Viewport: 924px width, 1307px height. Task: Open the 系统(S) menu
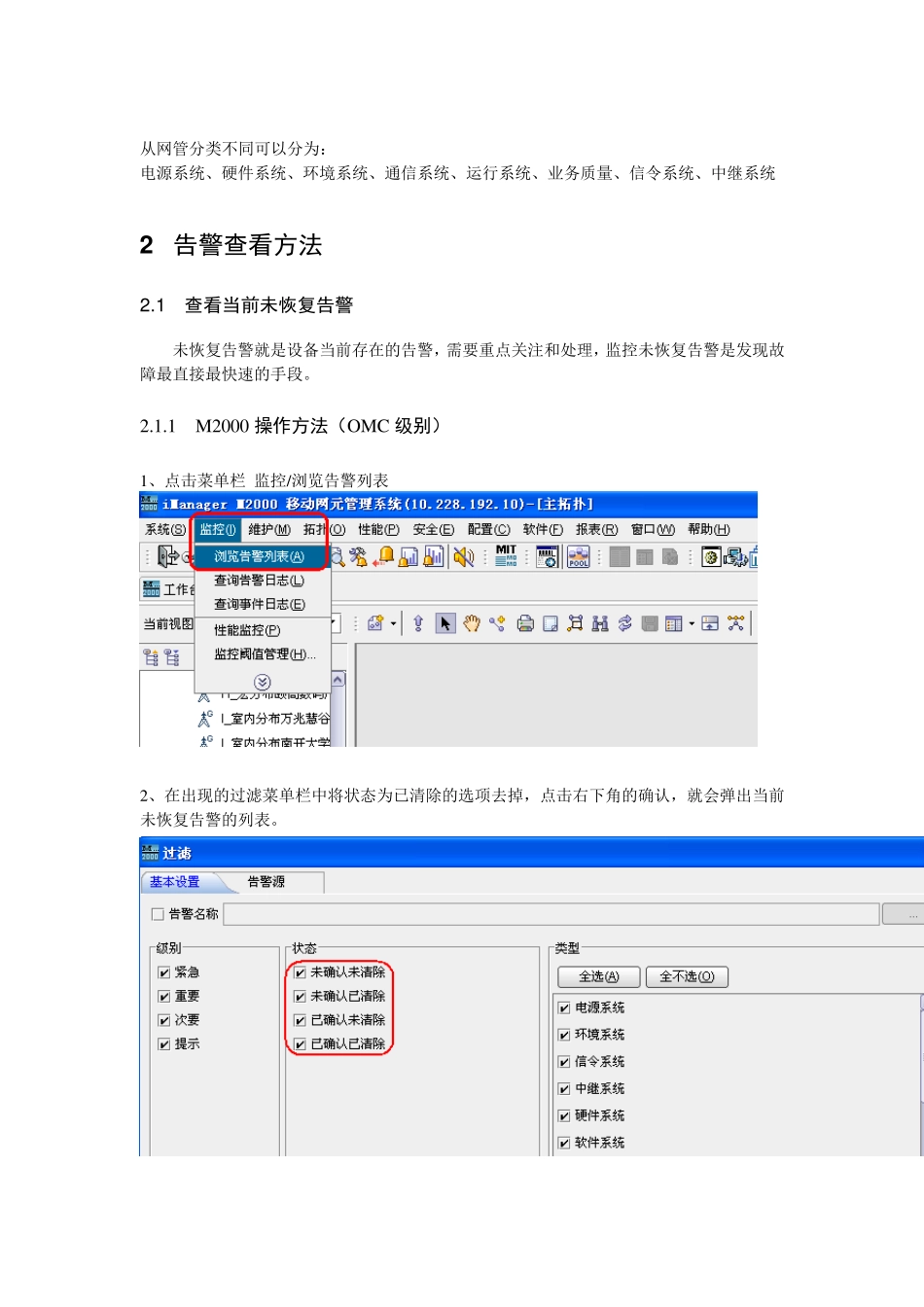[165, 530]
